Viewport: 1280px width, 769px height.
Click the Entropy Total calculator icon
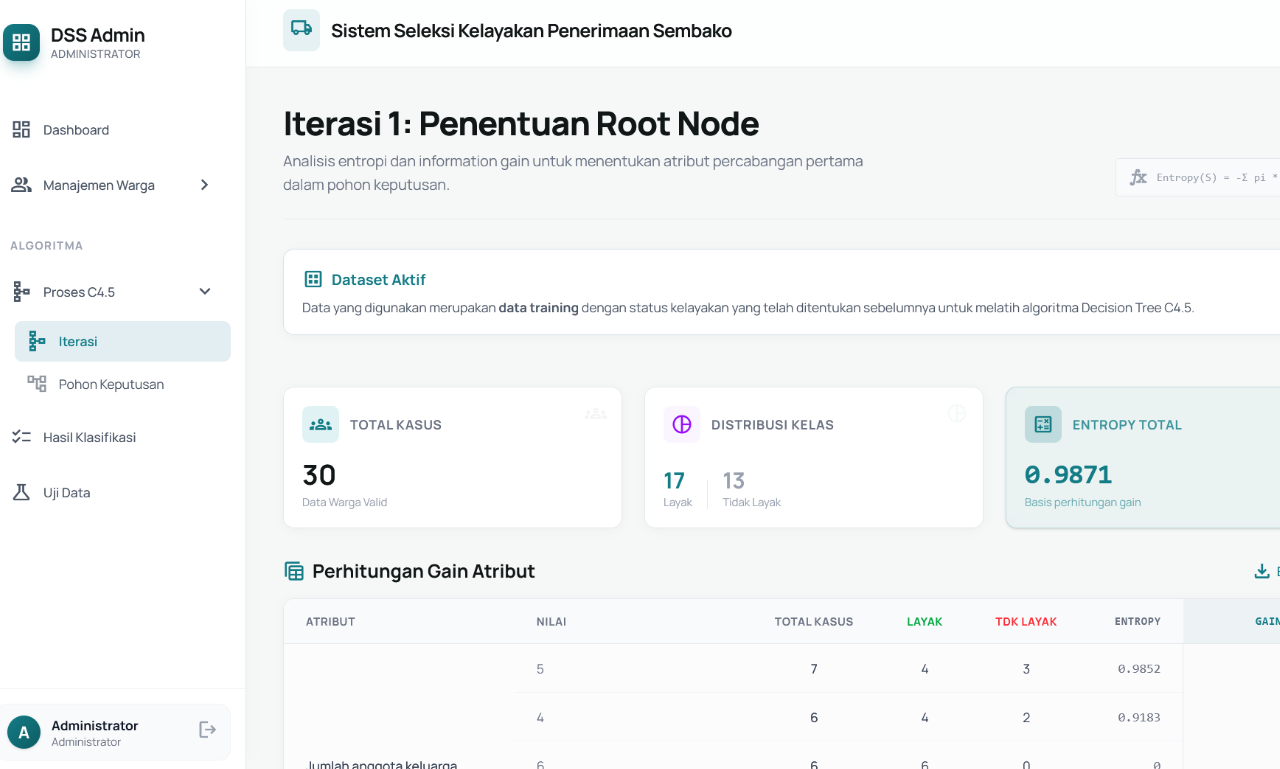(x=1043, y=425)
